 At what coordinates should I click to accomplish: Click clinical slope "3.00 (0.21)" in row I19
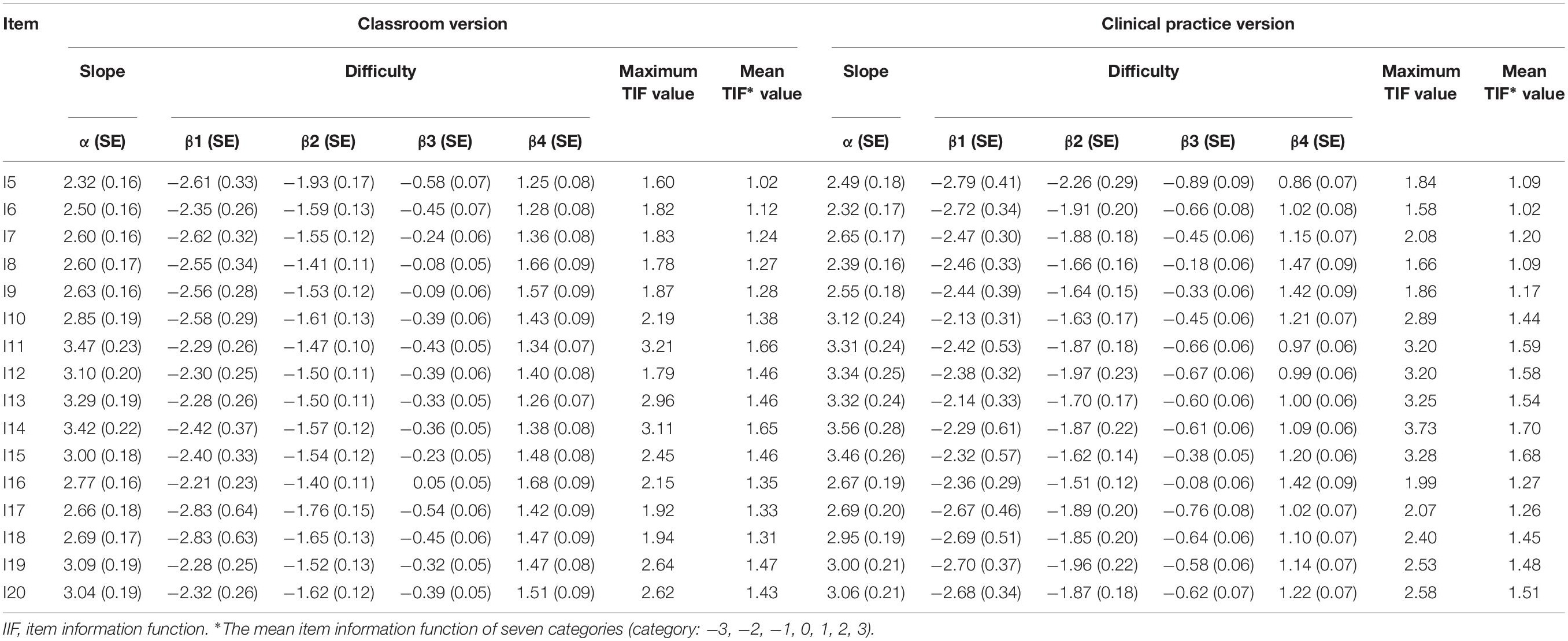click(x=866, y=565)
